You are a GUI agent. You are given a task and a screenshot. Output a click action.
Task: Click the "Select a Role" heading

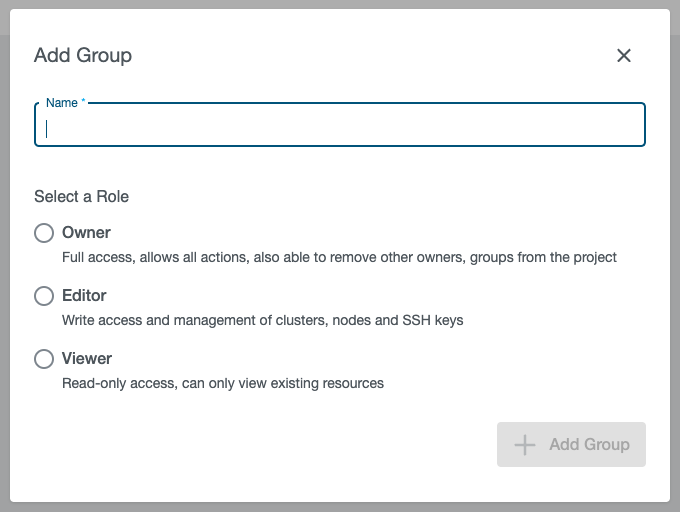tap(81, 197)
